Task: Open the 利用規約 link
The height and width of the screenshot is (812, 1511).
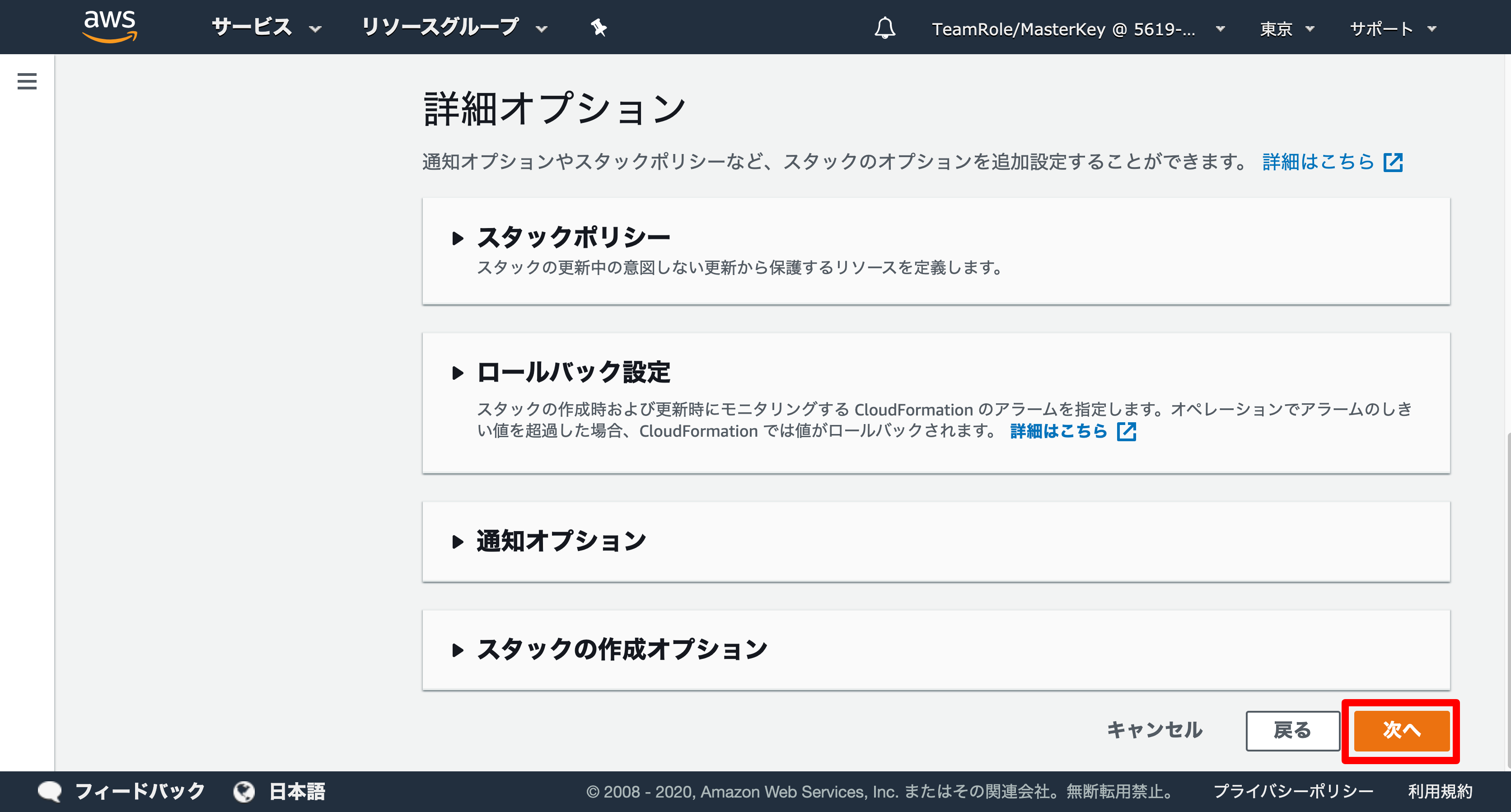Action: 1440,792
